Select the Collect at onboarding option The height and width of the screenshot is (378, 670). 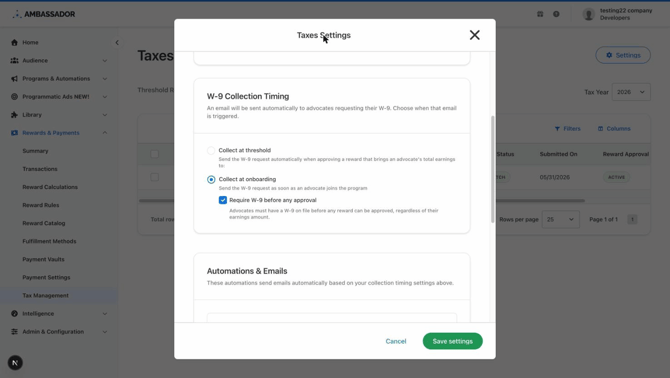click(211, 179)
